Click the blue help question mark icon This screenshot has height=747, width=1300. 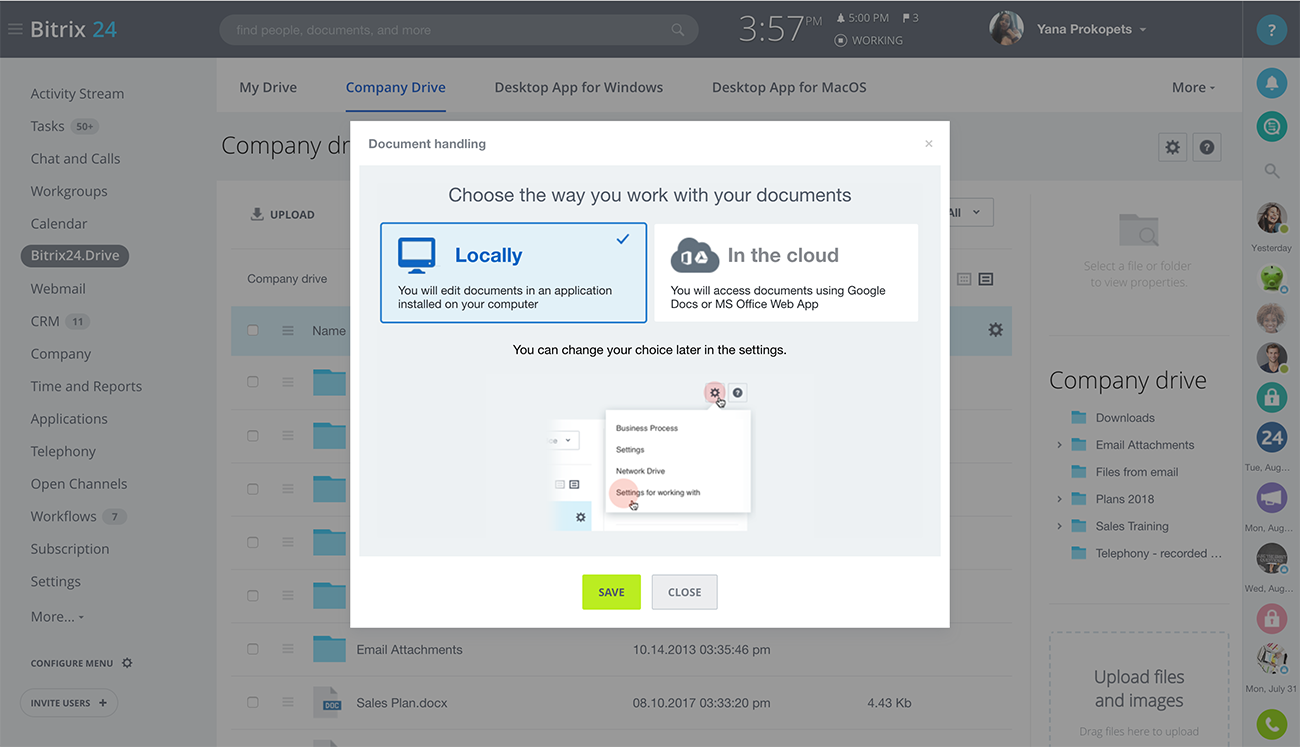point(1271,30)
